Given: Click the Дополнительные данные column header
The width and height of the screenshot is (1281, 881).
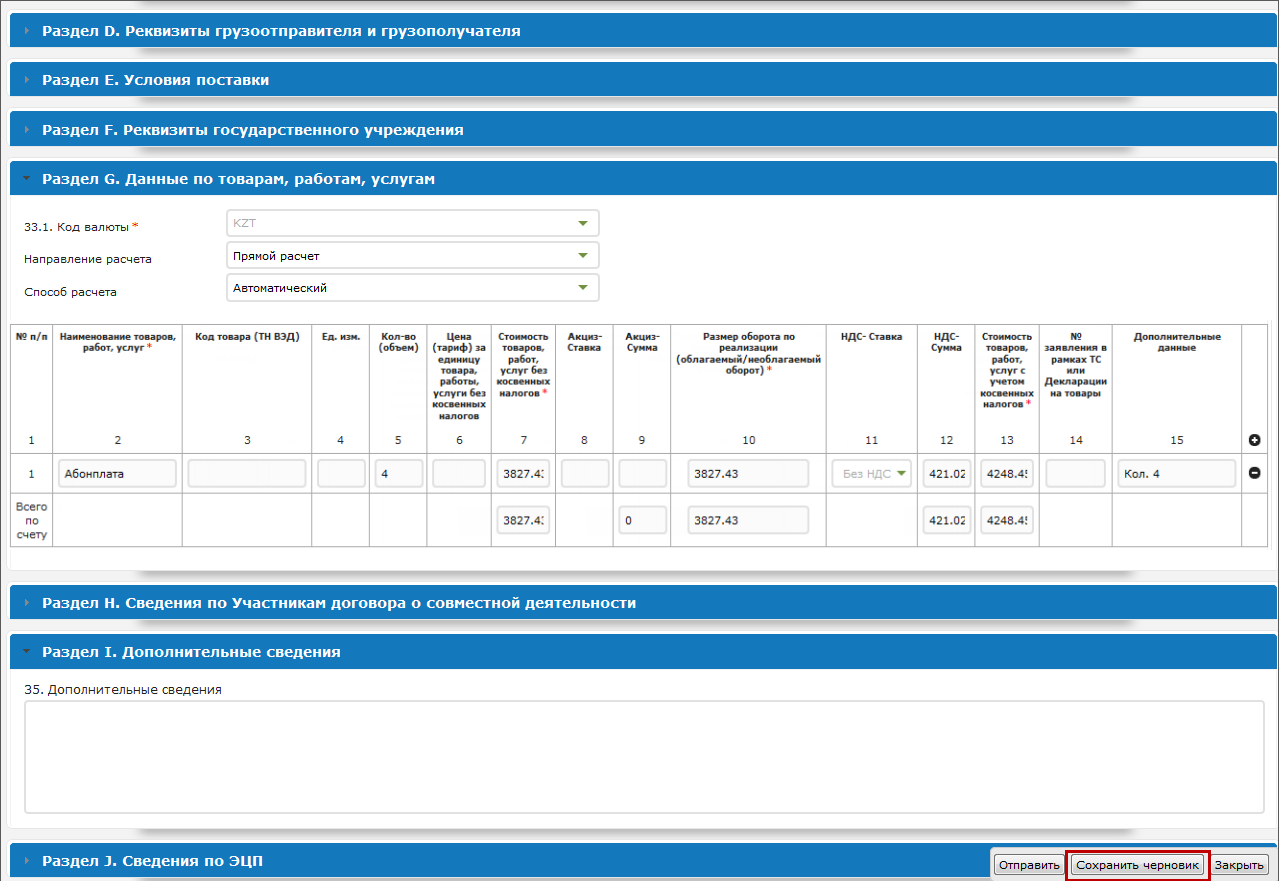Looking at the screenshot, I should coord(1177,342).
